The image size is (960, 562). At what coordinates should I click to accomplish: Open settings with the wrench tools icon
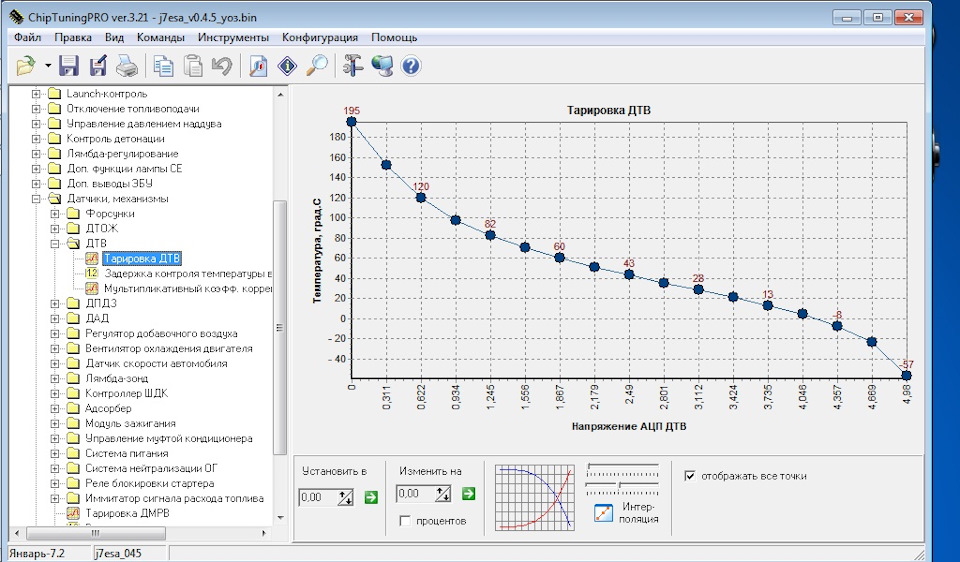click(x=351, y=66)
